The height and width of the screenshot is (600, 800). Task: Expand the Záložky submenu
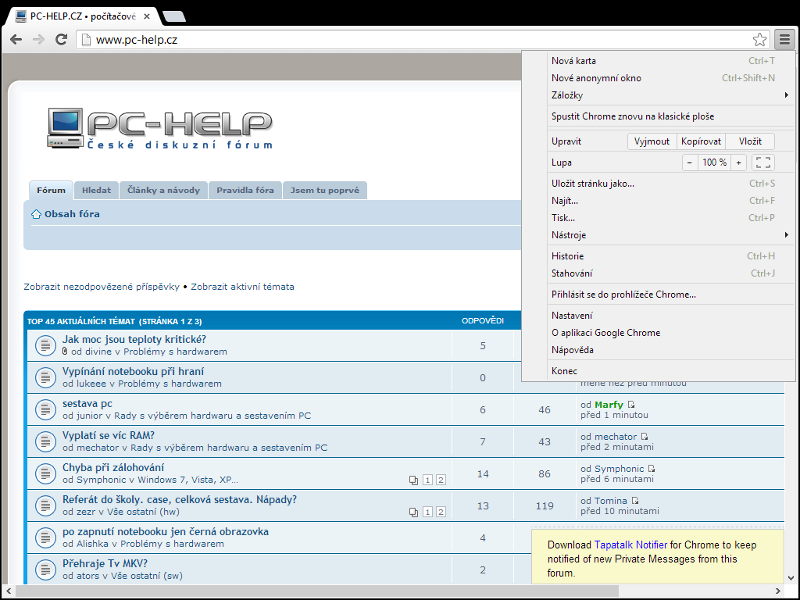(671, 95)
